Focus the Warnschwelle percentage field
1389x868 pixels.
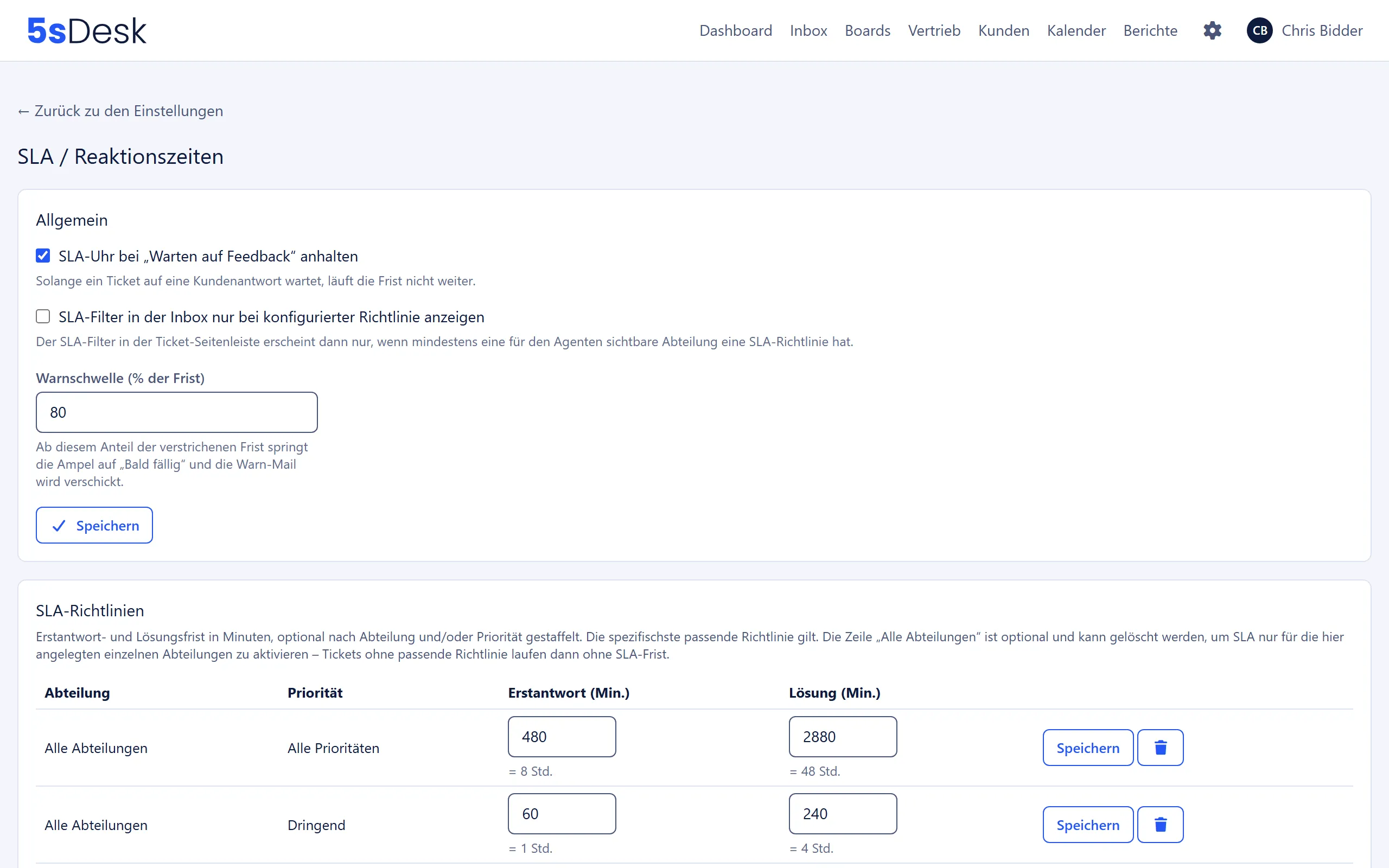tap(177, 412)
